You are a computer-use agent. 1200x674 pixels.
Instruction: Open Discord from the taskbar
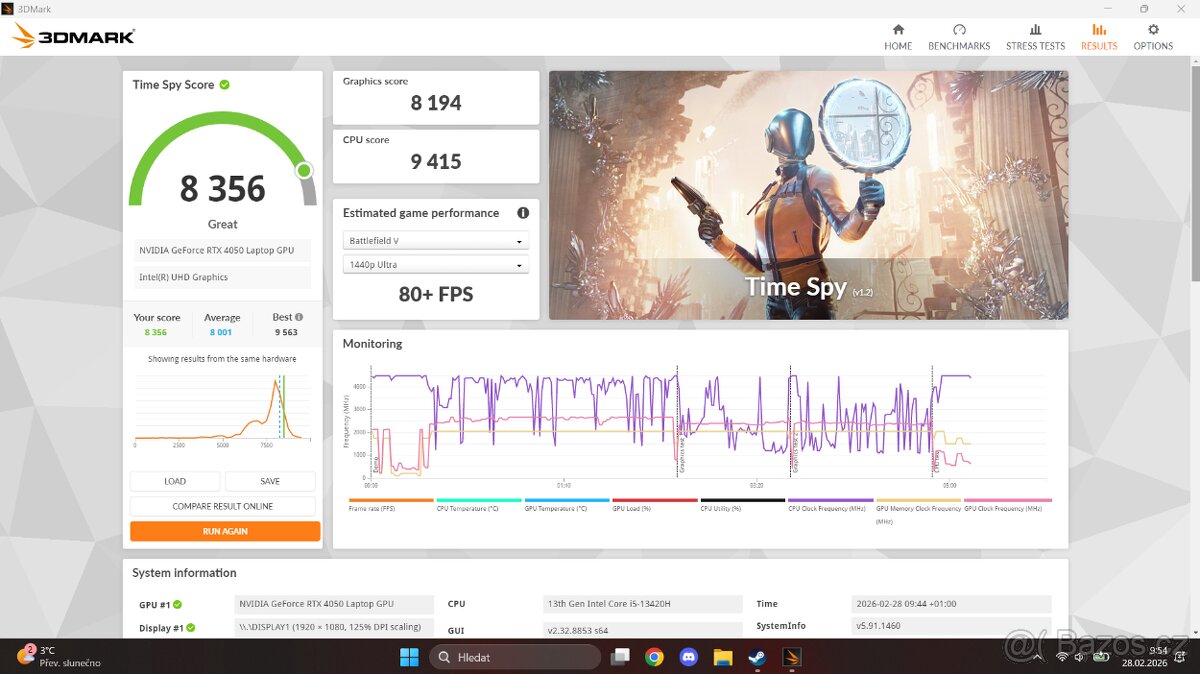(x=688, y=657)
